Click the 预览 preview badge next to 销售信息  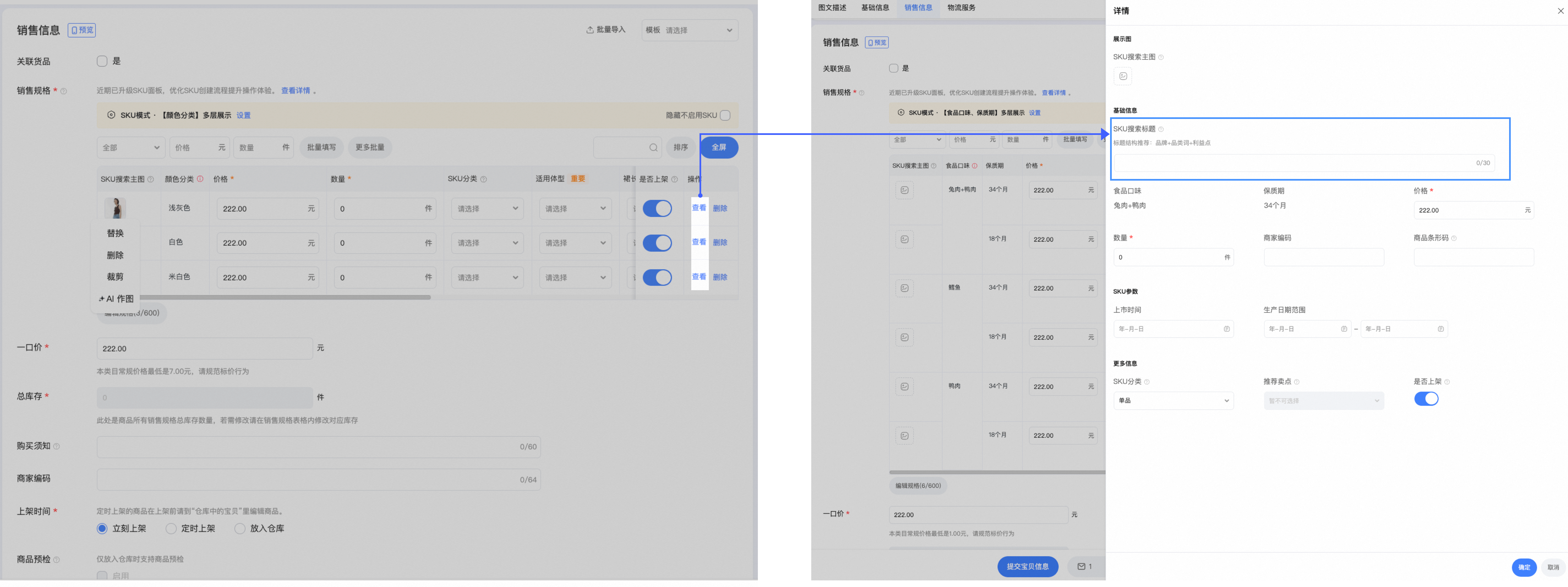(81, 30)
